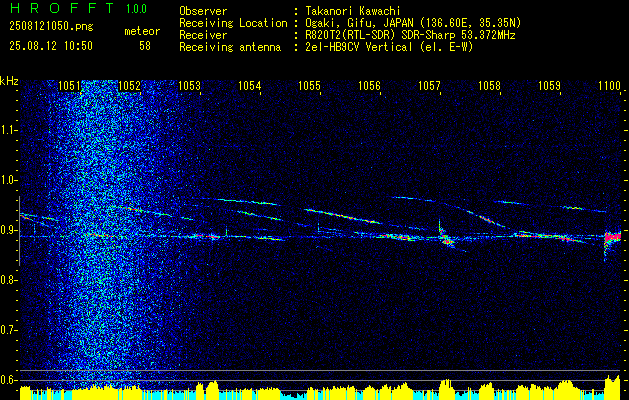This screenshot has height=400, width=629.
Task: Click the 1057 time axis label
Action: click(x=429, y=85)
